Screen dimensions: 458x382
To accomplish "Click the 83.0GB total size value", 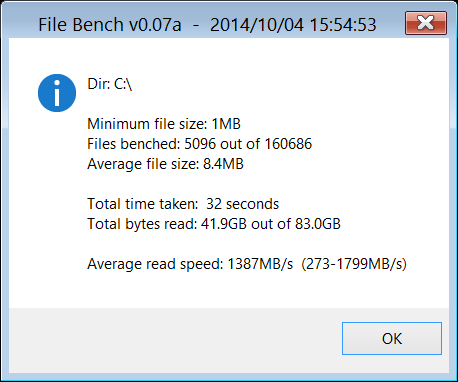I will 318,224.
